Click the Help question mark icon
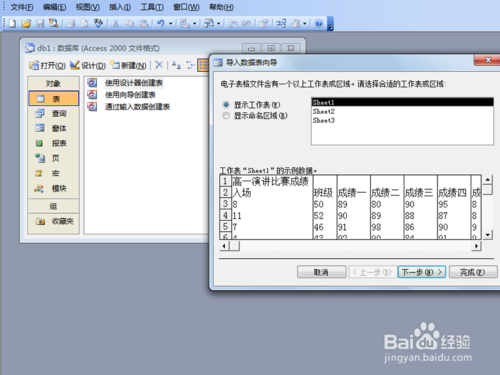 point(319,23)
